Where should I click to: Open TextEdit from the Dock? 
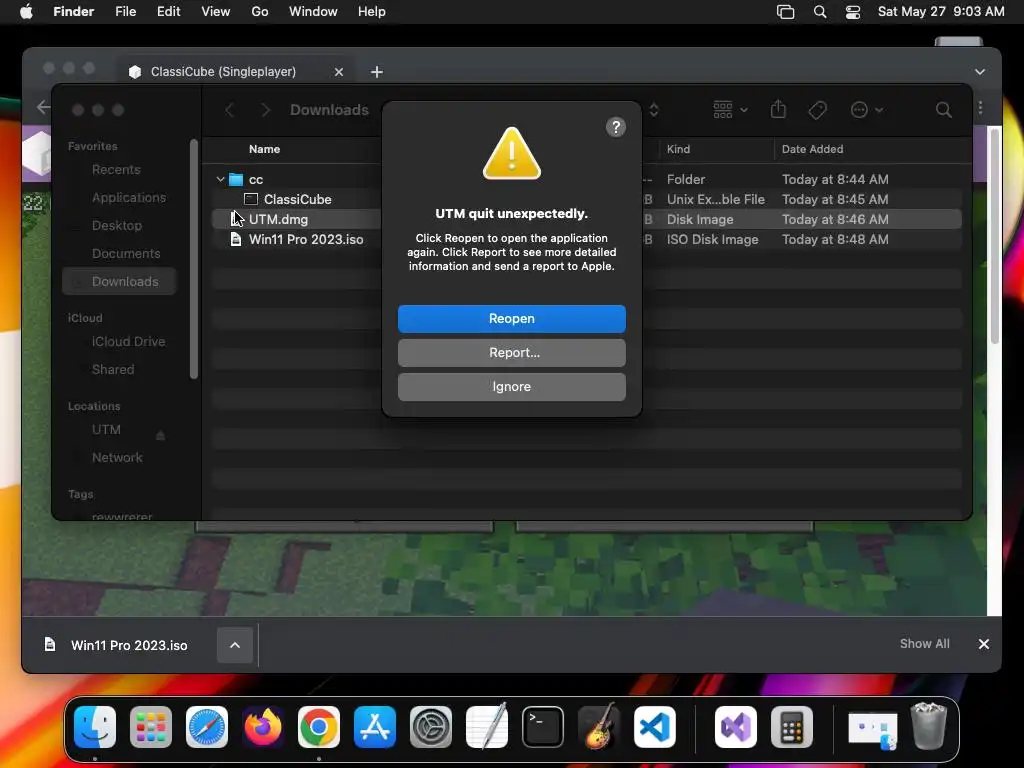point(487,727)
